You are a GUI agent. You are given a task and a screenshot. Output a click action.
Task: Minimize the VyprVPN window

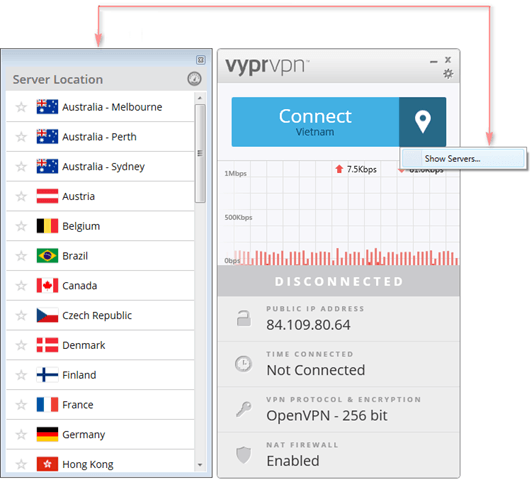(x=433, y=61)
